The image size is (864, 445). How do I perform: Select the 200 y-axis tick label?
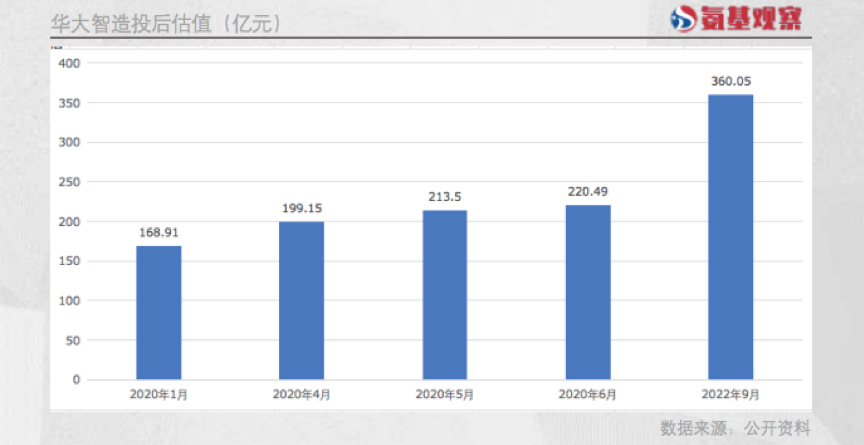point(69,221)
